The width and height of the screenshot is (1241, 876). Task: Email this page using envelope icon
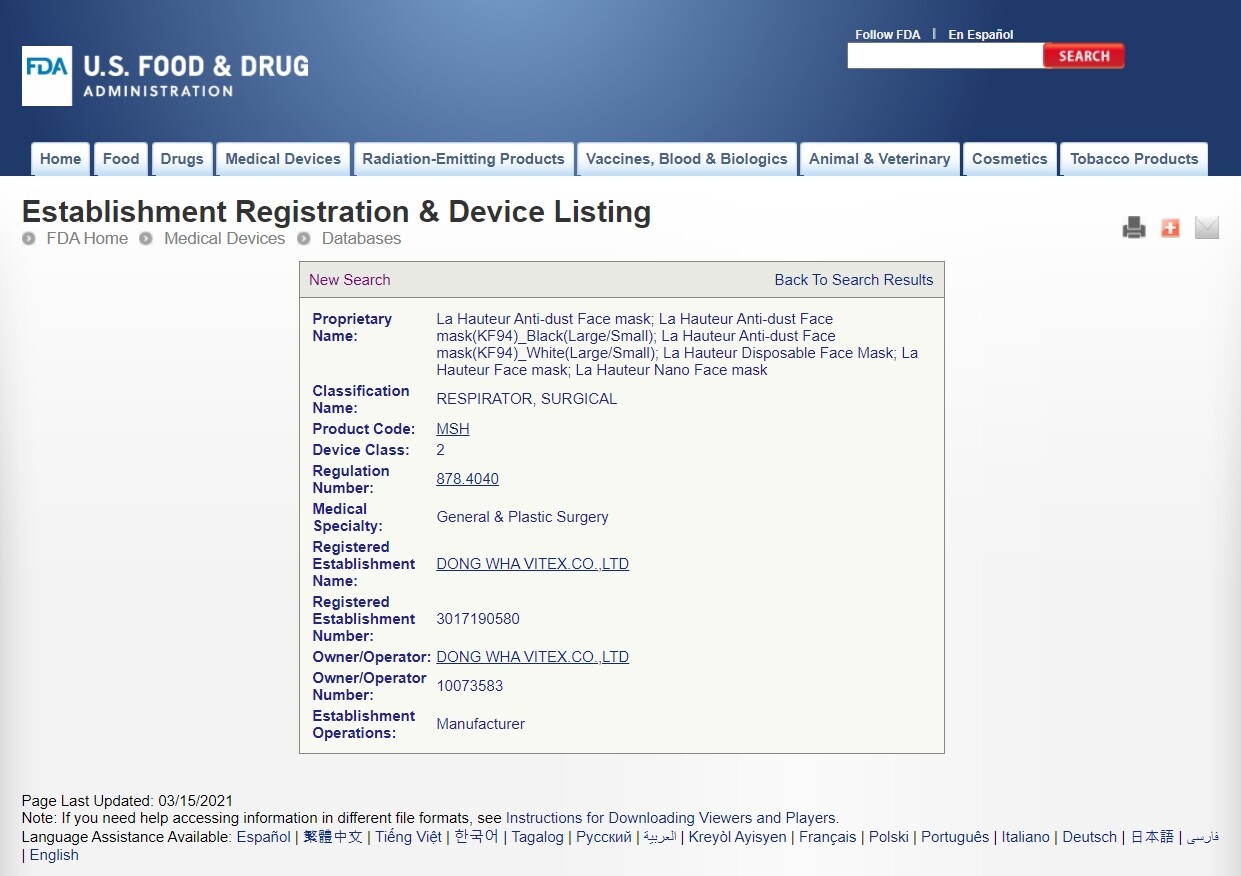coord(1207,228)
